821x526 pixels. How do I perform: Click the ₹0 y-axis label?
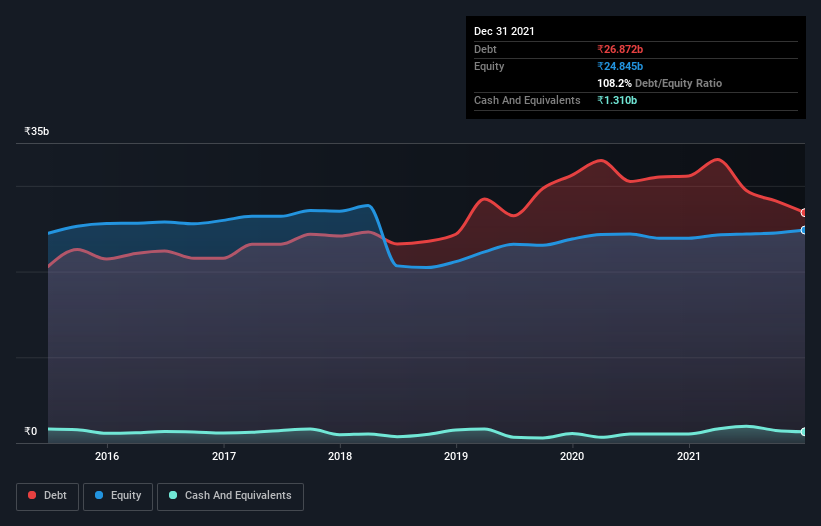pyautogui.click(x=31, y=431)
